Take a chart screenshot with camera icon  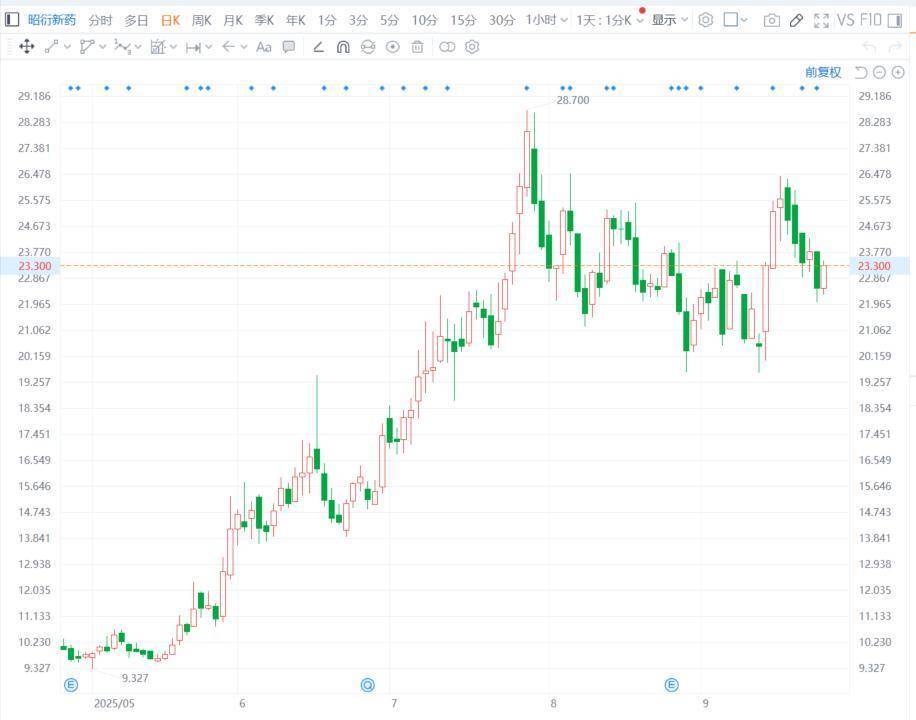[771, 20]
